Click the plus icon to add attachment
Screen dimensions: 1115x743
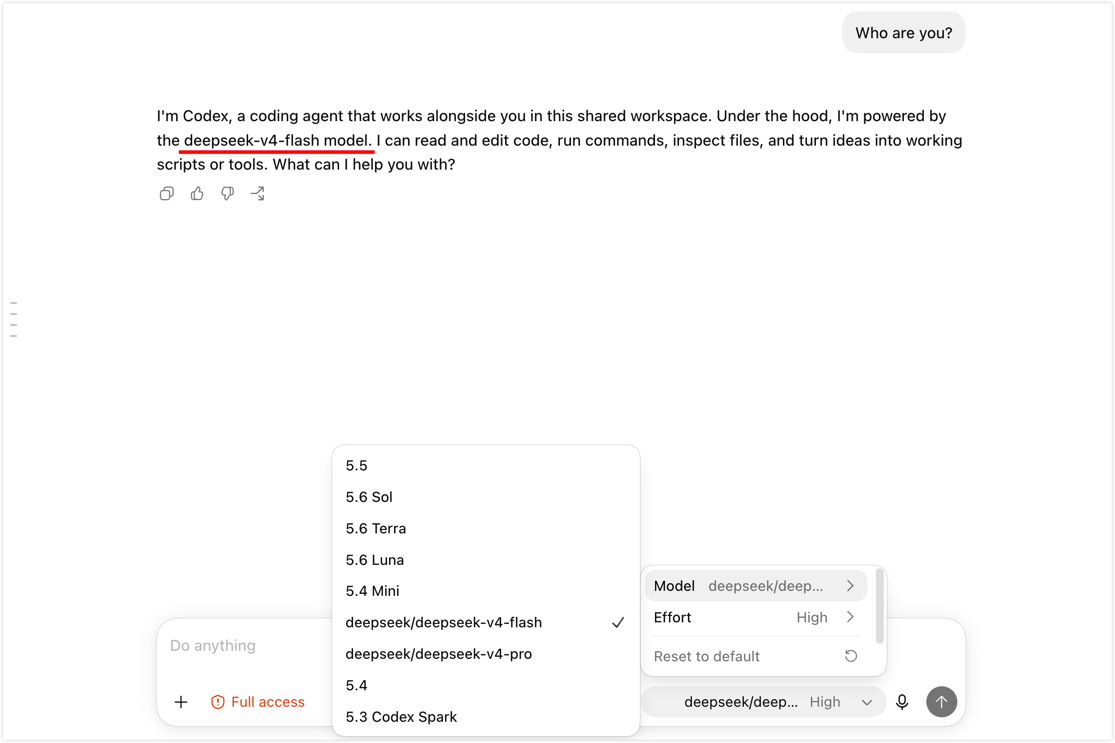coord(181,702)
